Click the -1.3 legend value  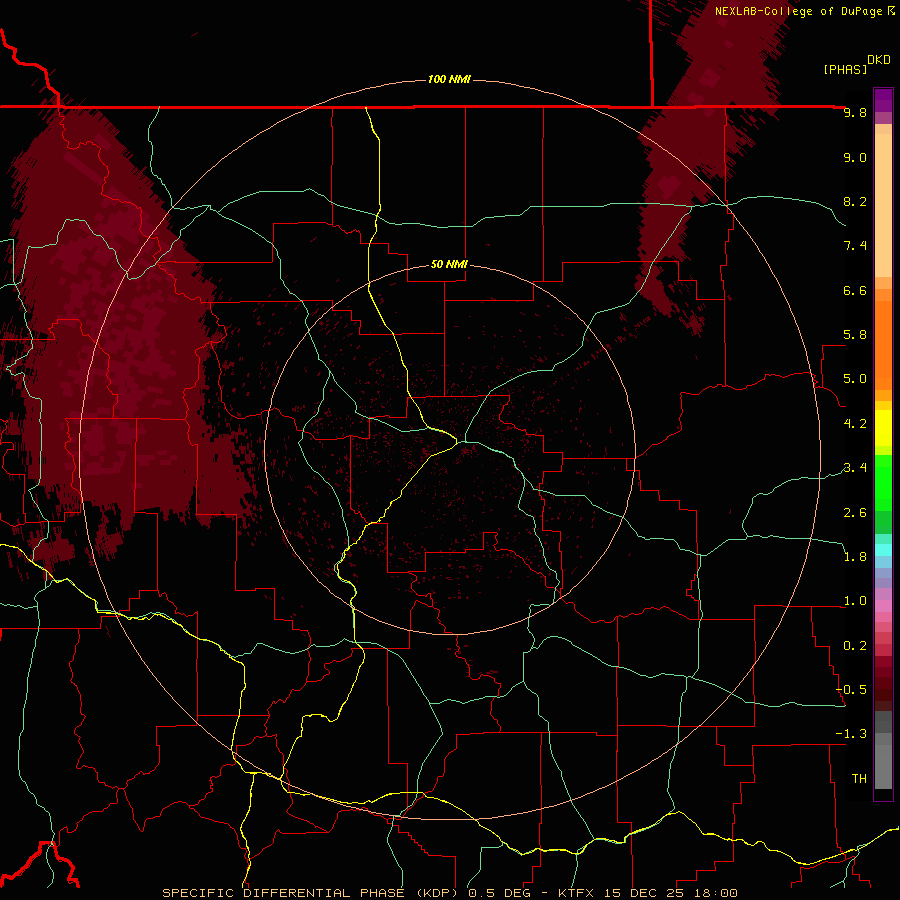[851, 734]
